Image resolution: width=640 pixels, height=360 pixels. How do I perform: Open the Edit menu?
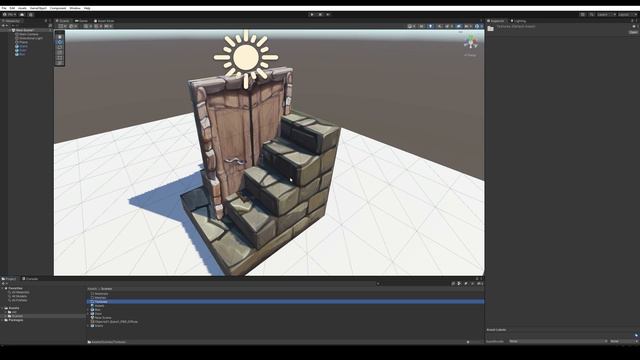pyautogui.click(x=12, y=8)
